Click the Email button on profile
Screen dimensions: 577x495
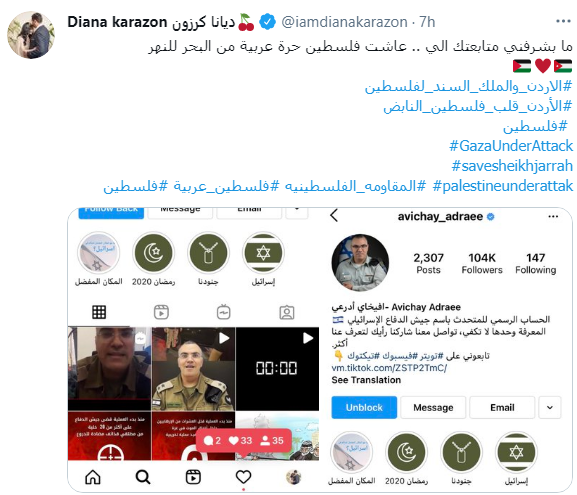pos(502,407)
